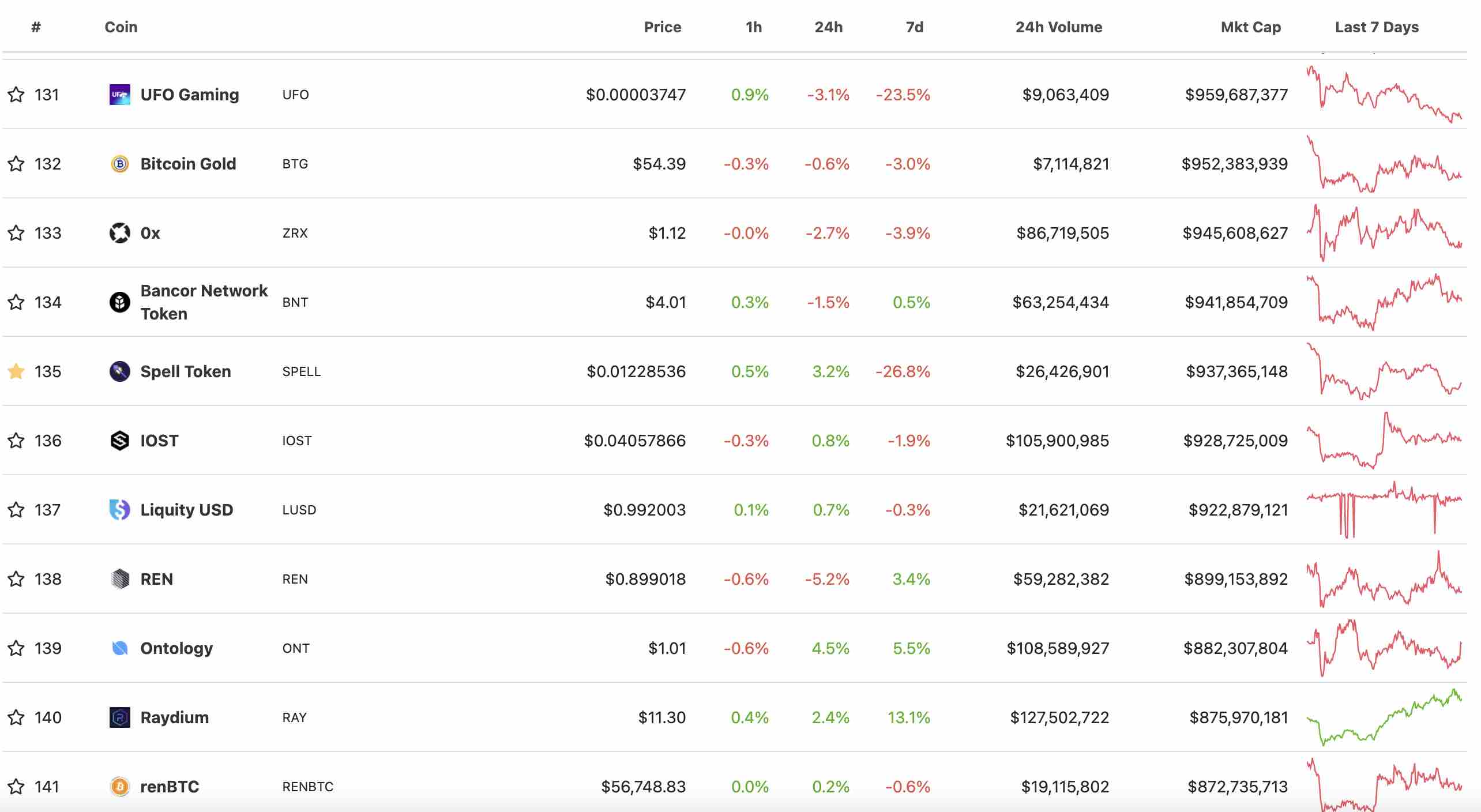Favorite Bitcoin Gold with its star
Screen dimensions: 1481x812
coord(16,164)
